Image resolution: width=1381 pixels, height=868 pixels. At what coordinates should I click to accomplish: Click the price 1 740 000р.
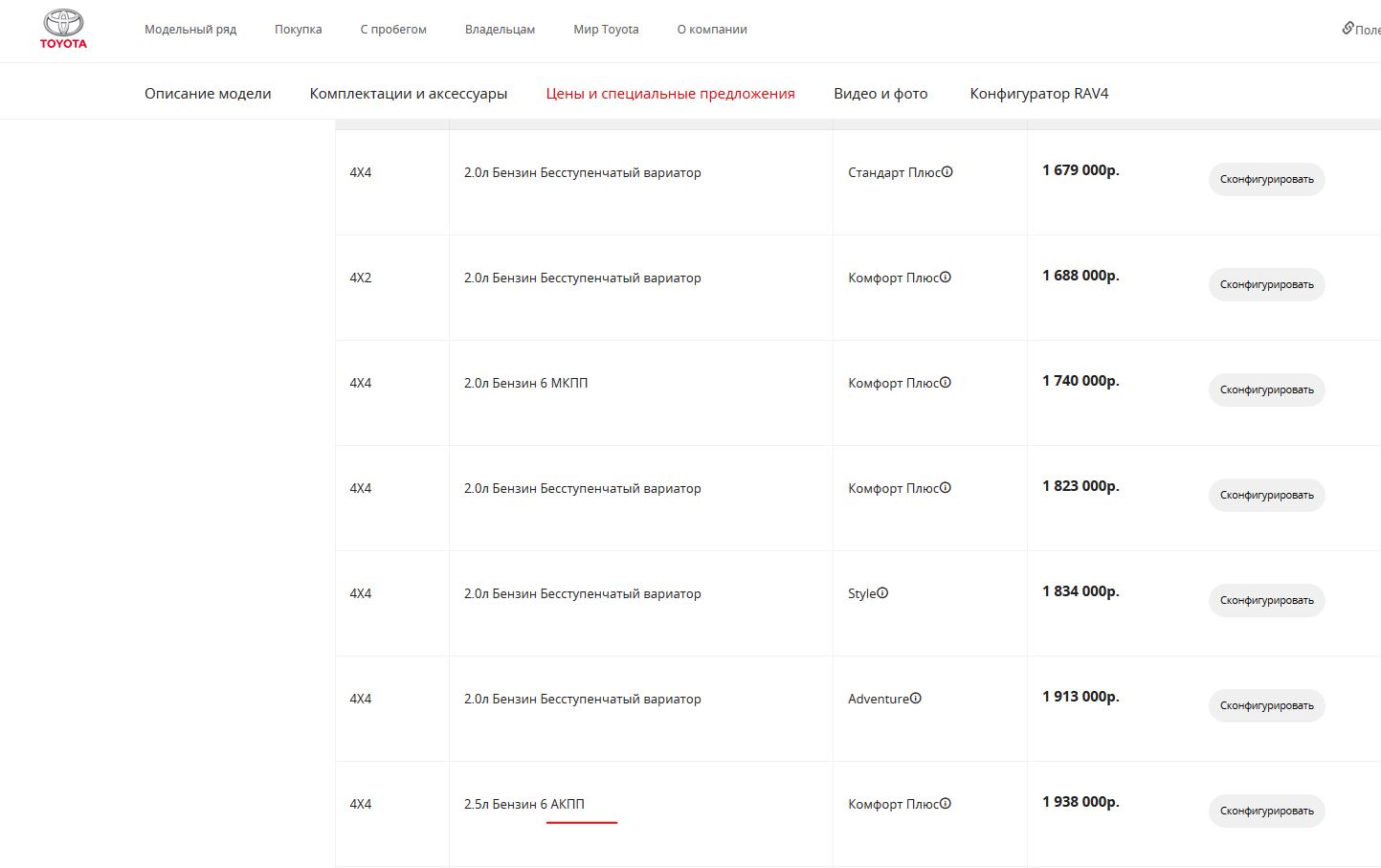1080,381
